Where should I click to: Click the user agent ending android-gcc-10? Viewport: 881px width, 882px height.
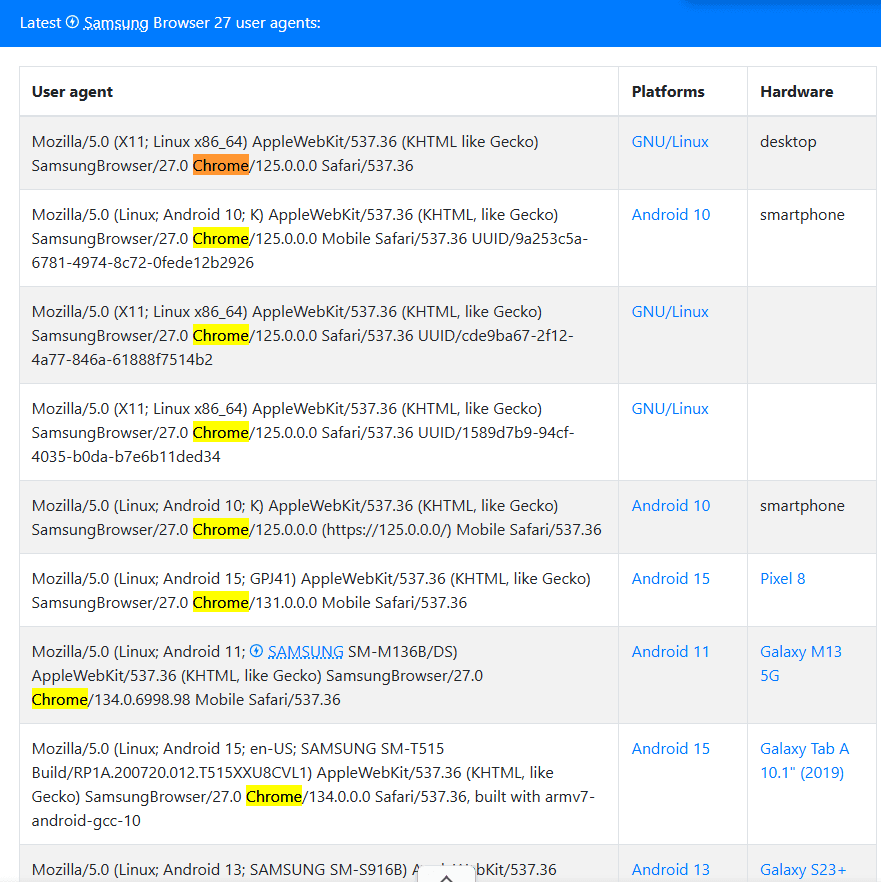pyautogui.click(x=313, y=785)
